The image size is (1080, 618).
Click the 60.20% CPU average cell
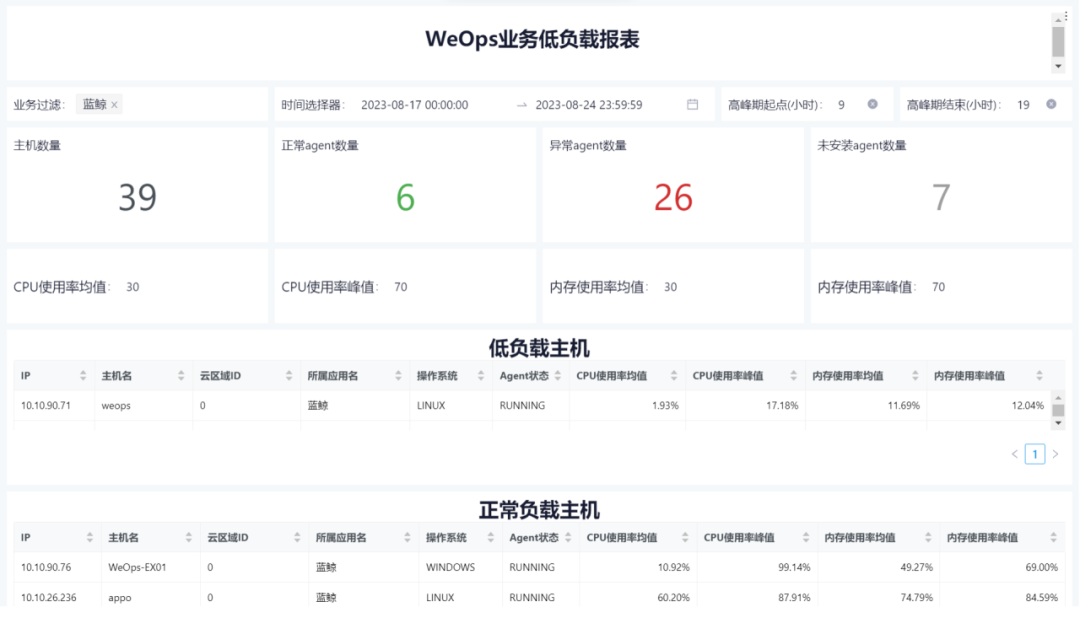(674, 597)
